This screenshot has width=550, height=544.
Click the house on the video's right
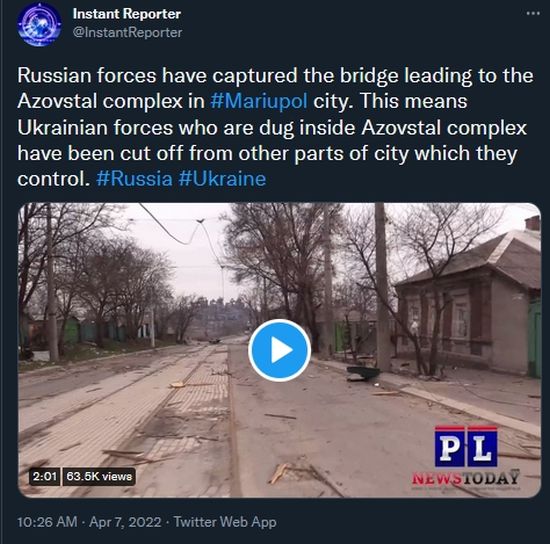tap(468, 302)
